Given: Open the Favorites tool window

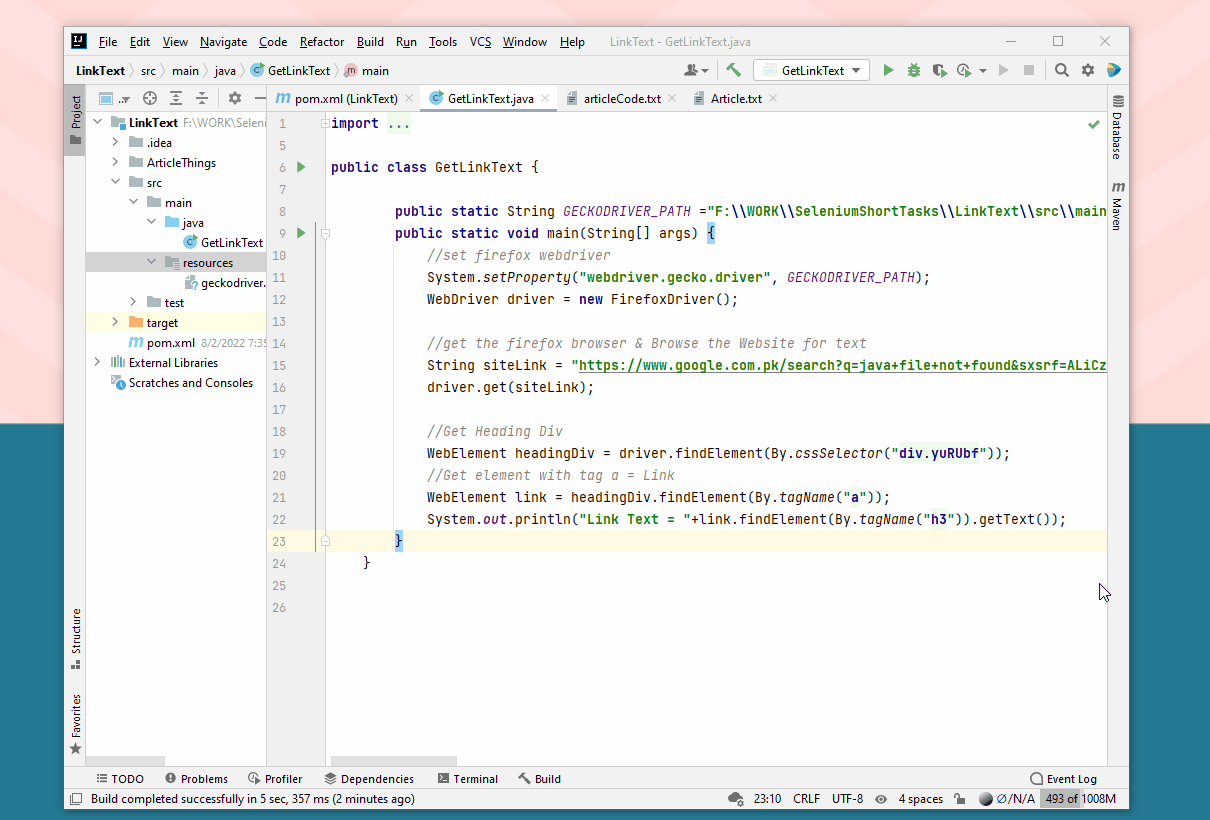Looking at the screenshot, I should (75, 724).
